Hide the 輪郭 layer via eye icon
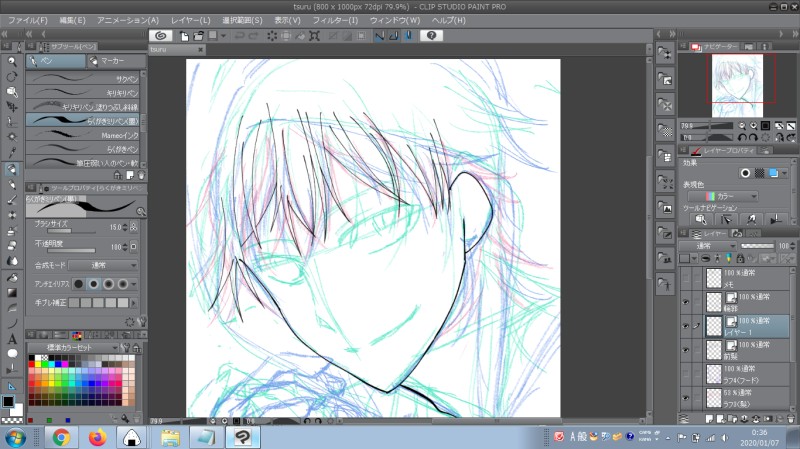This screenshot has width=800, height=449. coord(685,302)
